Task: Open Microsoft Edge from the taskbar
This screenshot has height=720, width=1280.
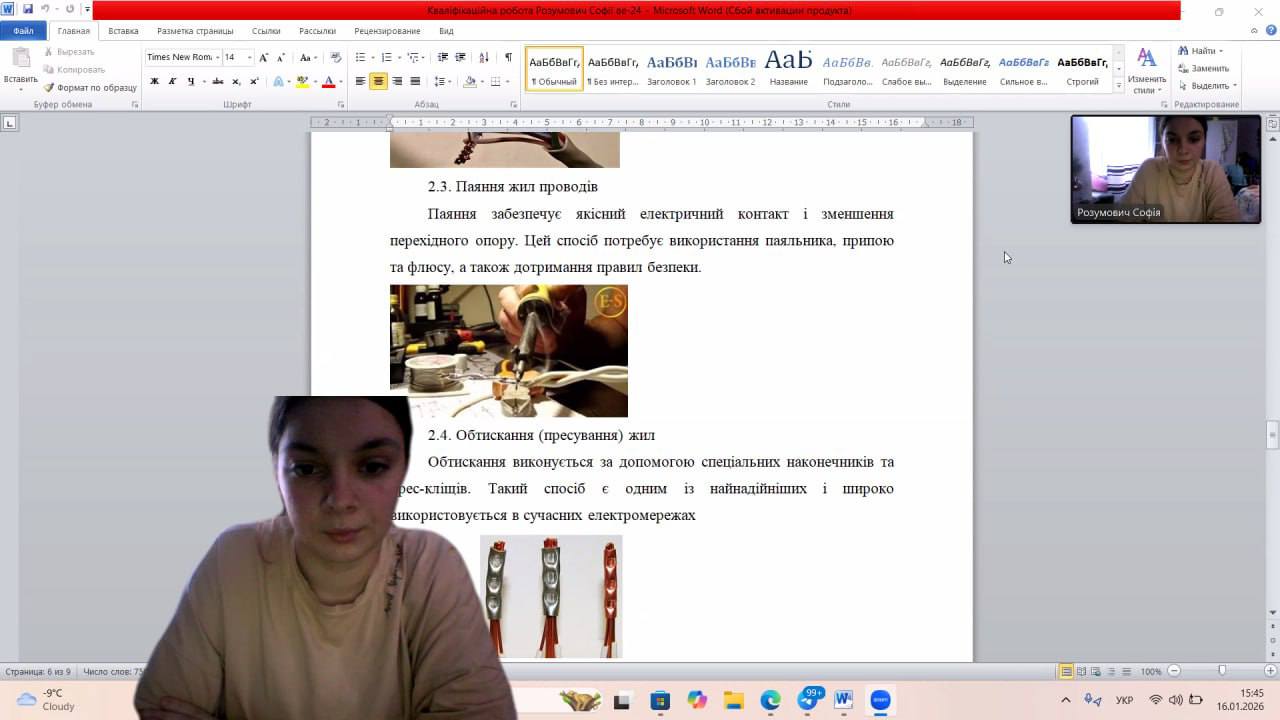Action: (770, 700)
